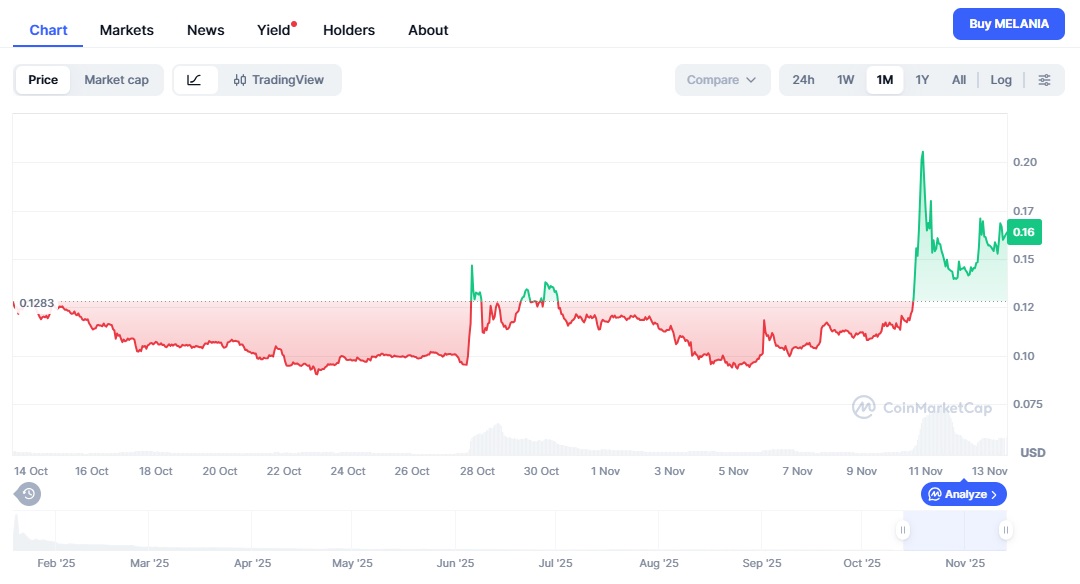Click 11 Nov date on x-axis
The width and height of the screenshot is (1080, 584).
pyautogui.click(x=925, y=471)
